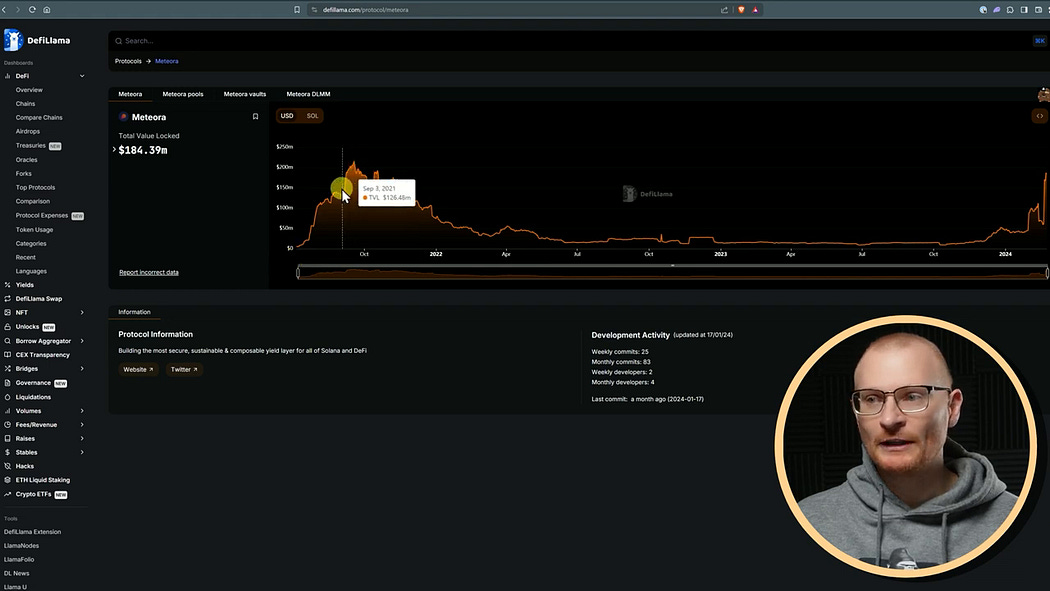Open the Meteora DLMM tab
This screenshot has width=1050, height=591.
coord(308,94)
